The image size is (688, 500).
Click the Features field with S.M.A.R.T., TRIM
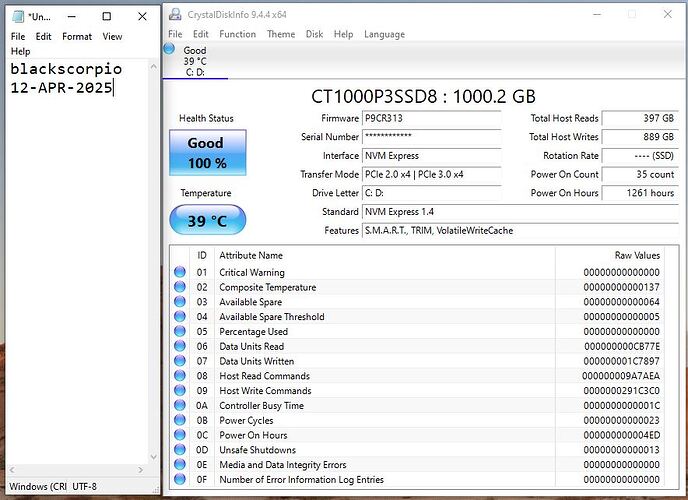[x=520, y=231]
